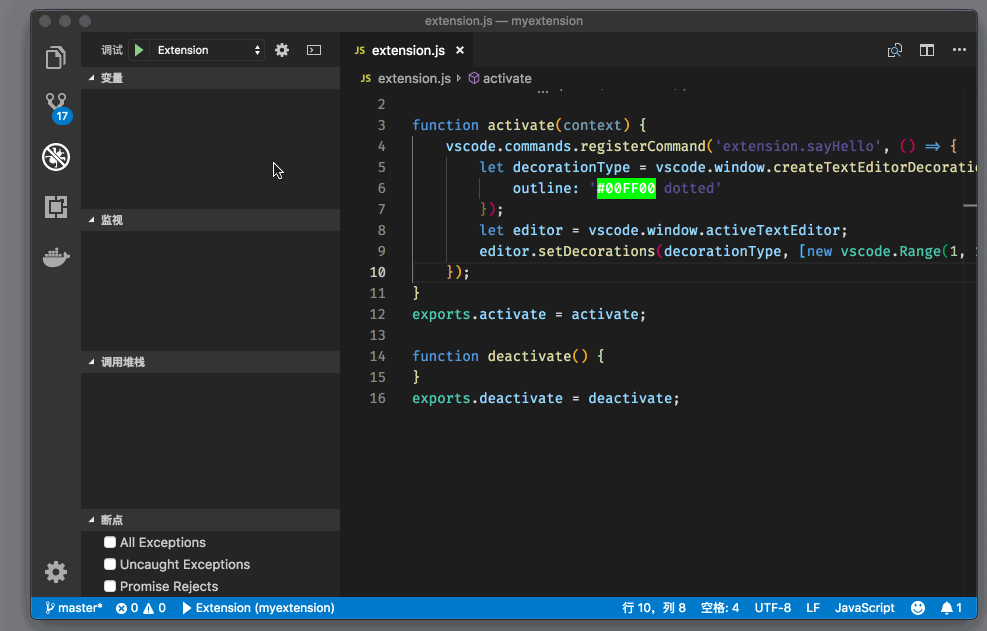Open the Extension debug configuration dropdown
This screenshot has width=987, height=631.
pos(208,50)
